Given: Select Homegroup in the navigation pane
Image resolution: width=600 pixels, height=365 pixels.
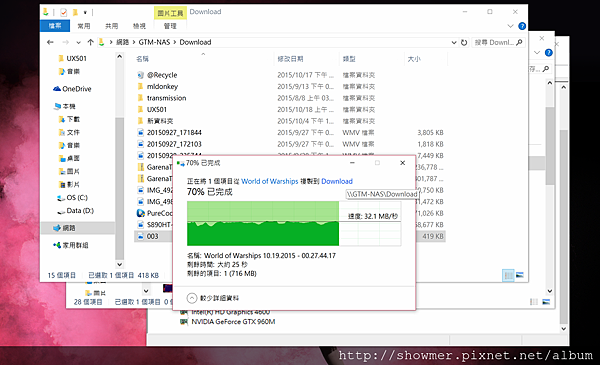Looking at the screenshot, I should [x=75, y=245].
